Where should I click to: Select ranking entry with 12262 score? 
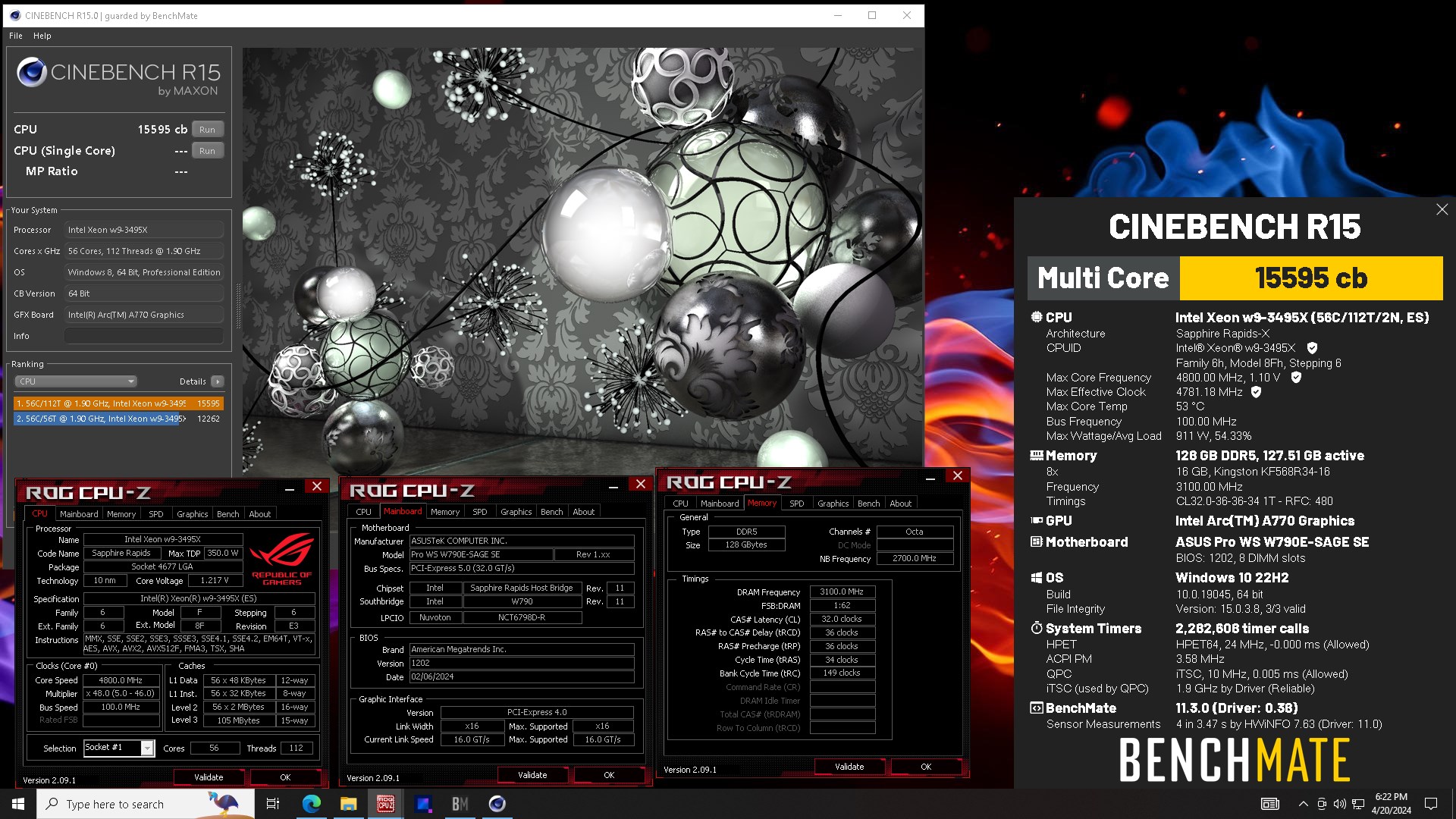point(118,419)
